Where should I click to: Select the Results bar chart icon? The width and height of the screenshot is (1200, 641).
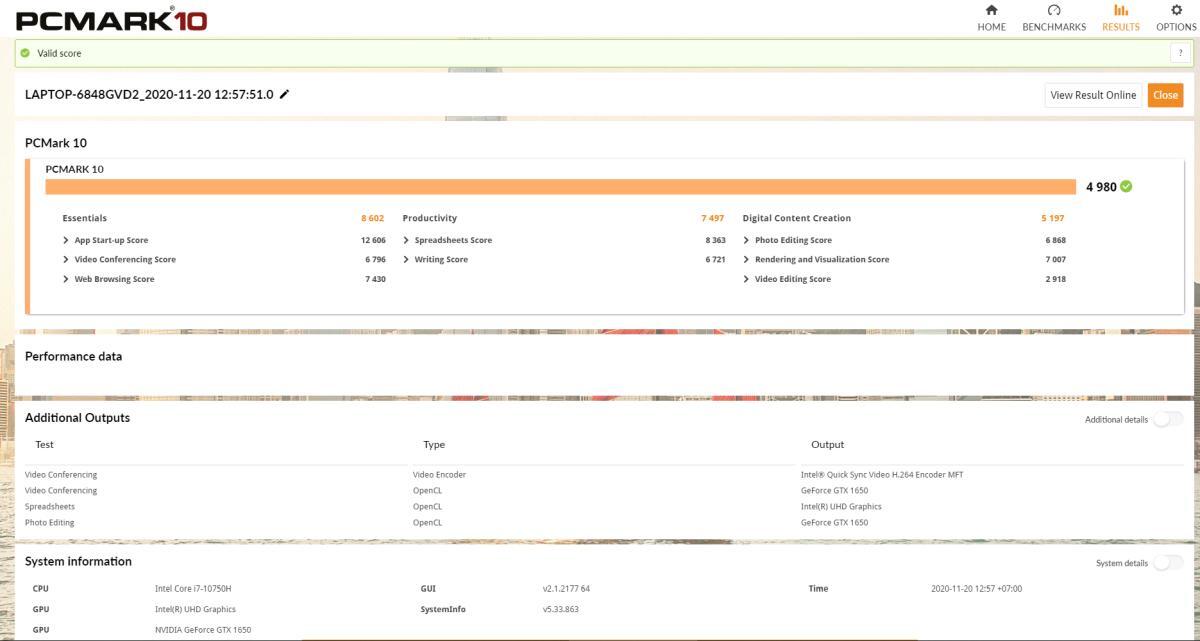click(1120, 9)
